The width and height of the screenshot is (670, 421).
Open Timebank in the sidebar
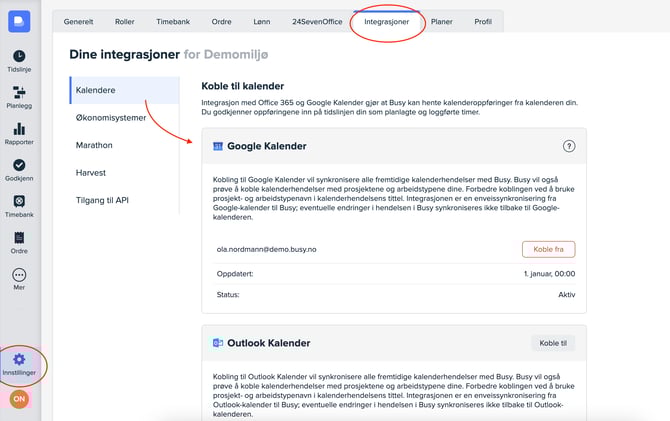click(19, 206)
